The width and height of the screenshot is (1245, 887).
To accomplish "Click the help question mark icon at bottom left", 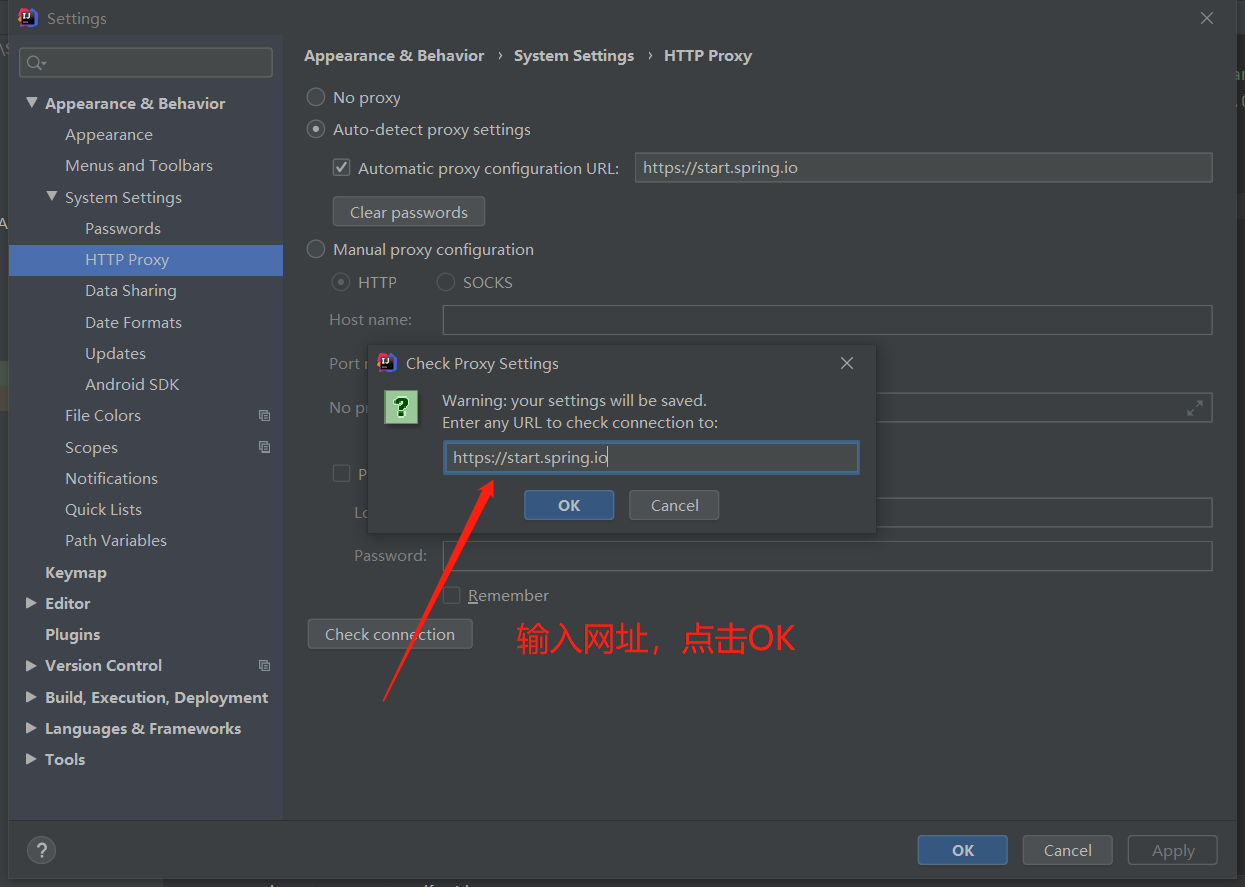I will point(41,850).
